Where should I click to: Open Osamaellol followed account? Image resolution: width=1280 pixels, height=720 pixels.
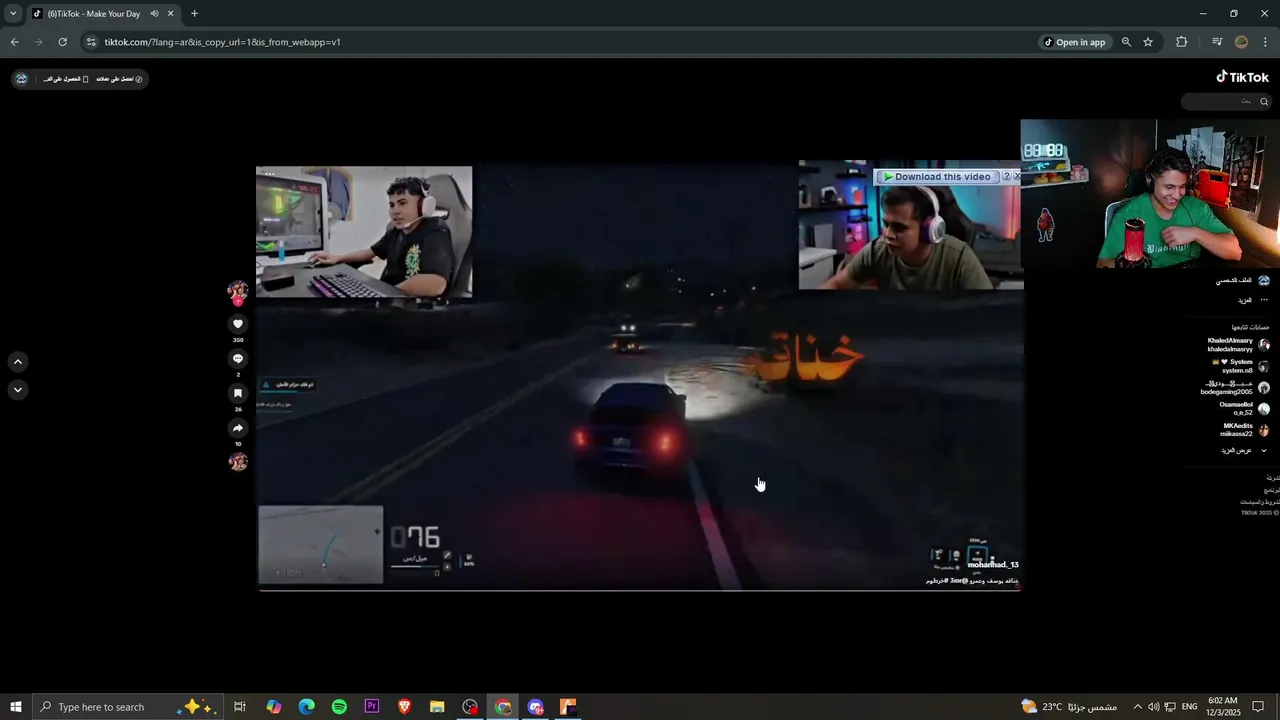(1244, 409)
